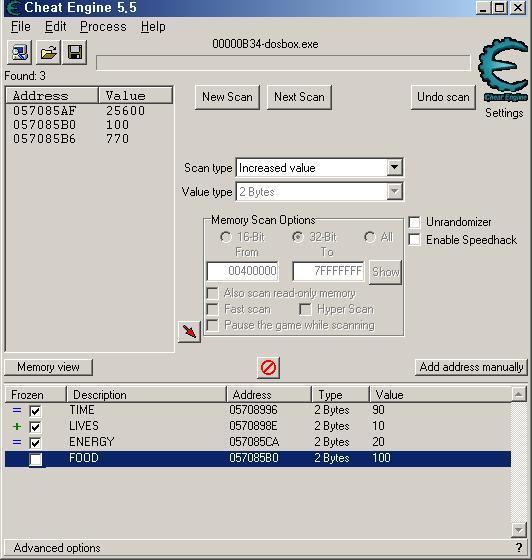Enable the Unrandomizer checkbox
Viewport: 532px width, 560px height.
[x=414, y=222]
